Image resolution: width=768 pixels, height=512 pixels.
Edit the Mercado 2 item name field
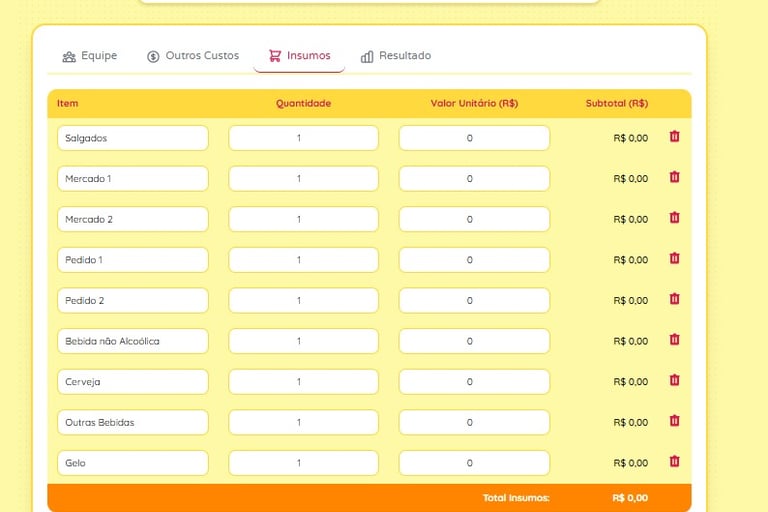click(133, 219)
